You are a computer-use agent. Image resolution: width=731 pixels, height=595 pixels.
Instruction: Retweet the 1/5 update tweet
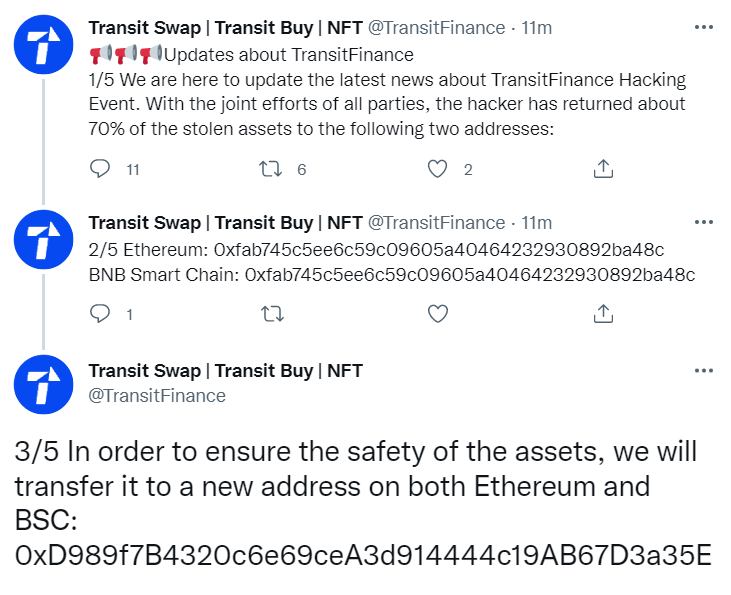(271, 169)
